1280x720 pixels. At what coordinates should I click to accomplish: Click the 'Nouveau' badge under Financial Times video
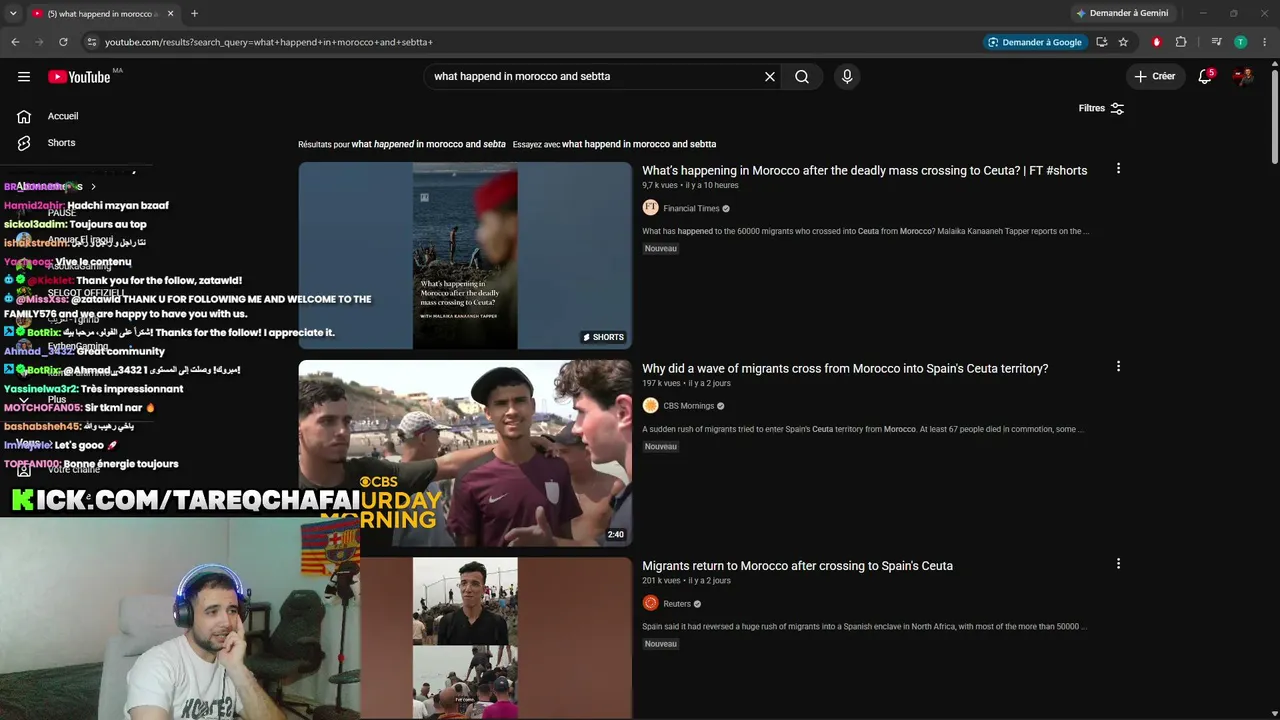(x=660, y=249)
